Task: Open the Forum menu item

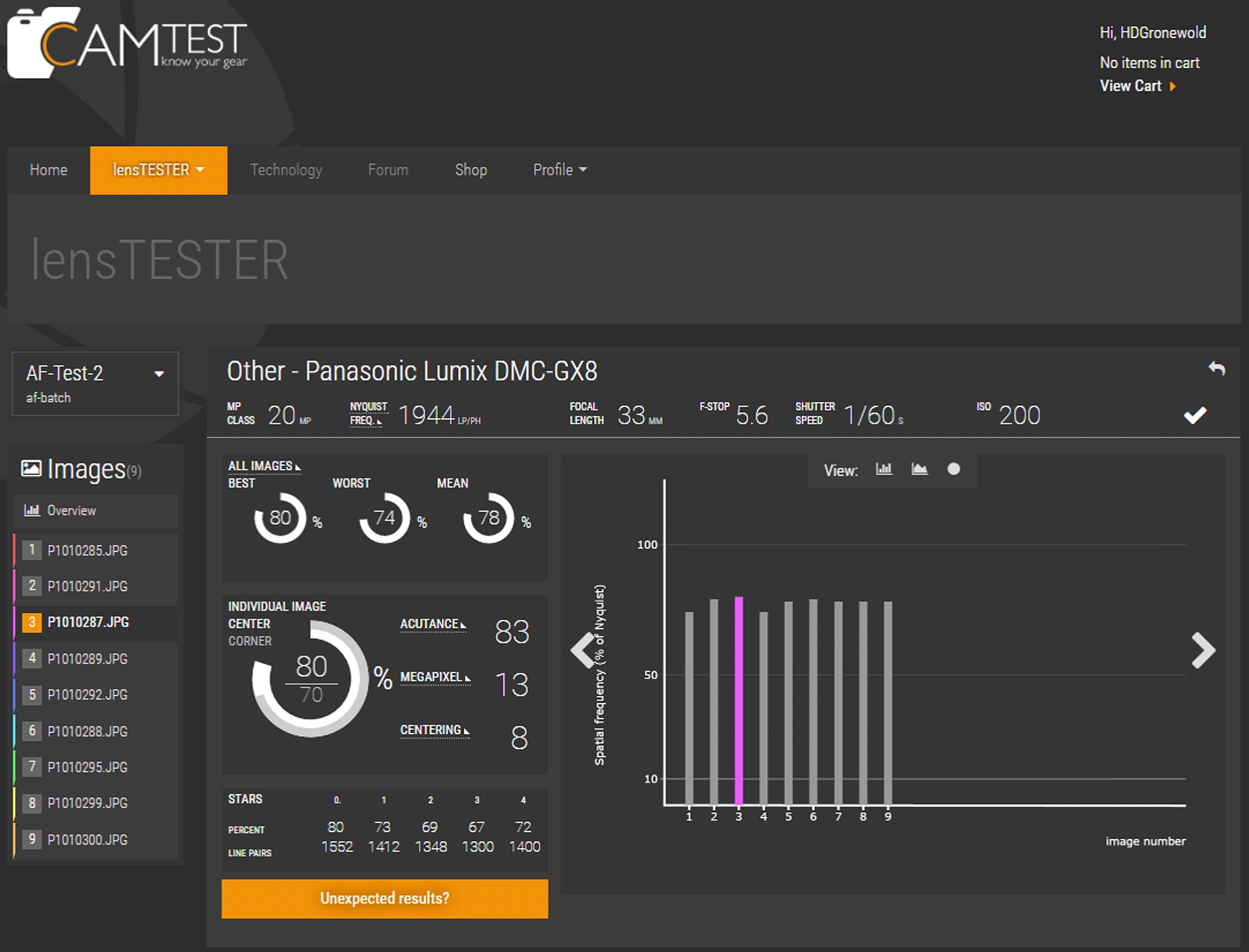Action: [388, 170]
